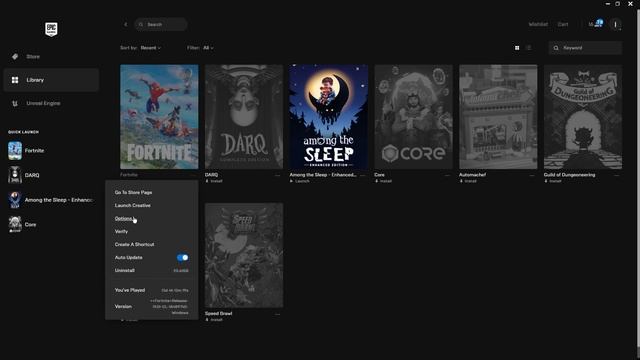Click Keyword field magnifier icon
Viewport: 640px width, 360px height.
pos(556,48)
